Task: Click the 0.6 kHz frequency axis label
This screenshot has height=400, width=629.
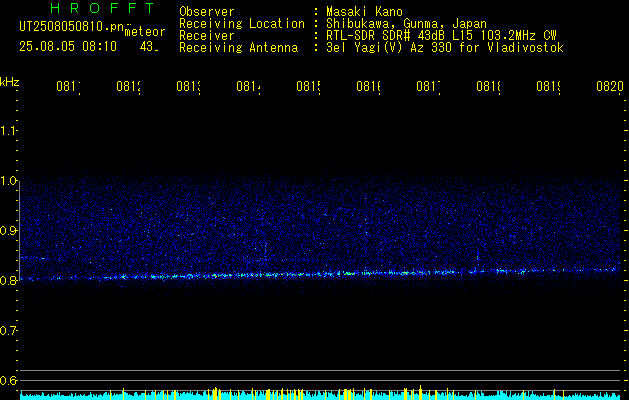Action: (x=8, y=380)
